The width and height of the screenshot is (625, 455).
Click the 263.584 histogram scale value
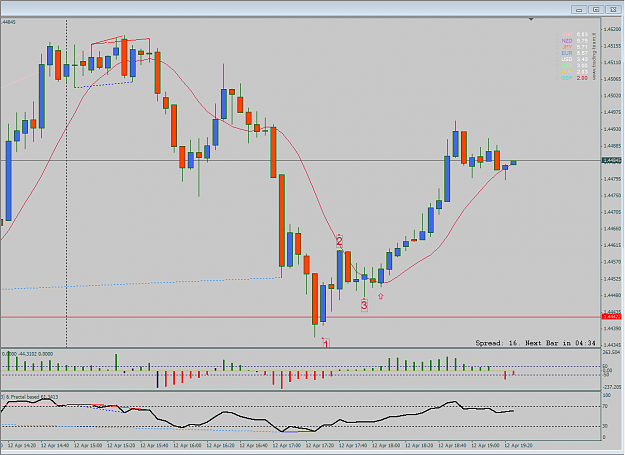point(612,353)
